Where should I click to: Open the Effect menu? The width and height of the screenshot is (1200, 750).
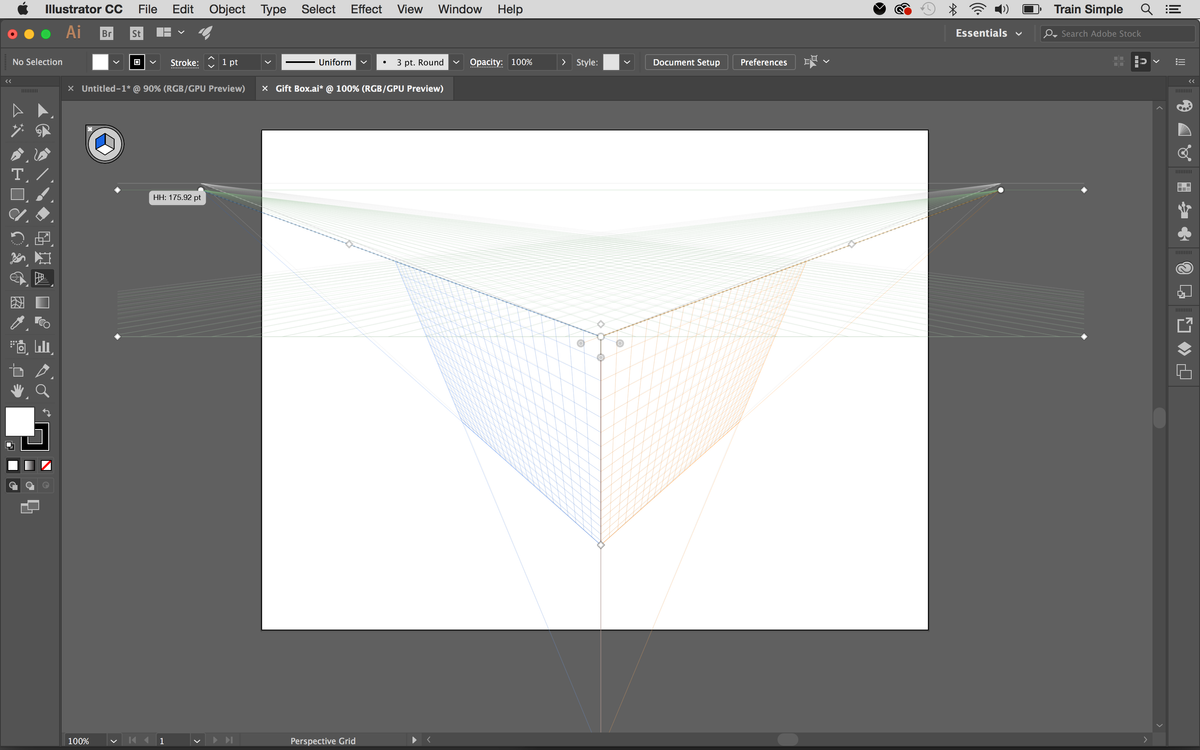coord(365,9)
